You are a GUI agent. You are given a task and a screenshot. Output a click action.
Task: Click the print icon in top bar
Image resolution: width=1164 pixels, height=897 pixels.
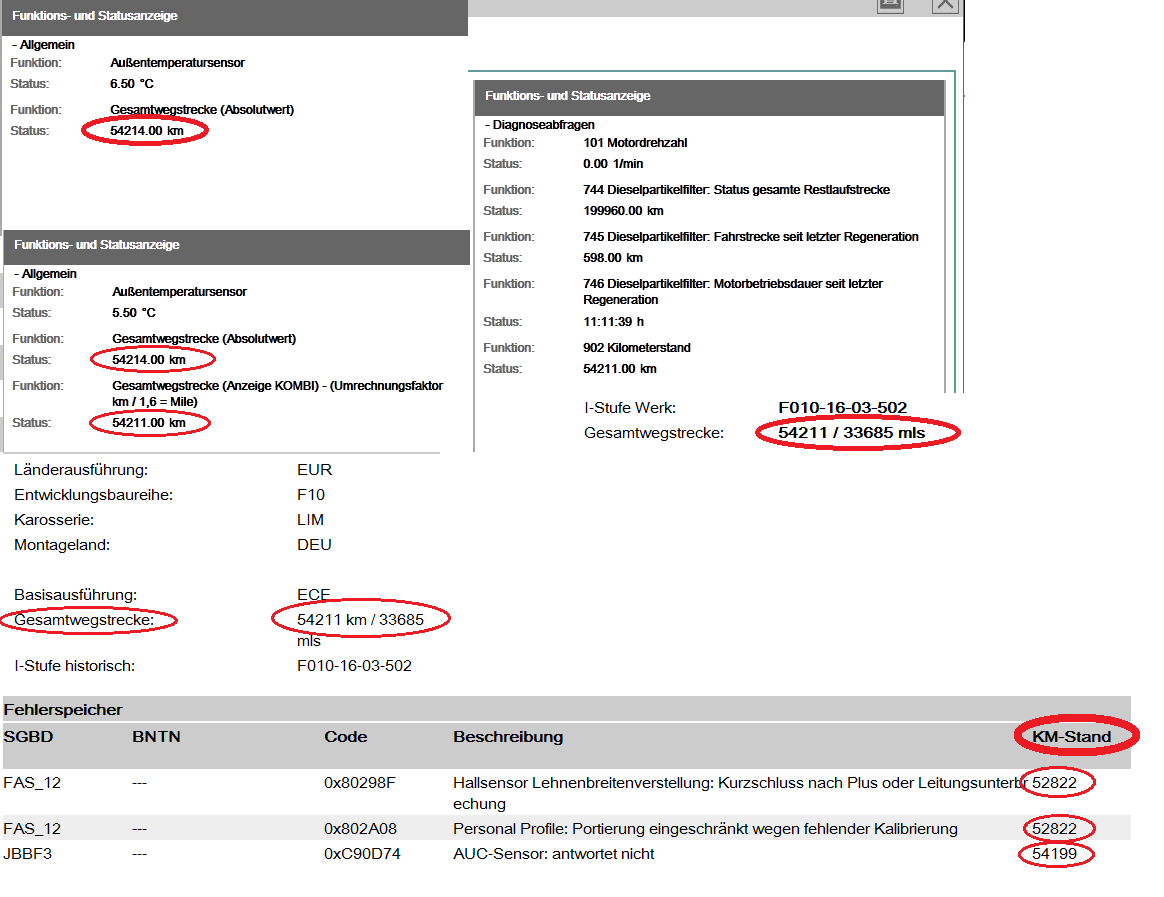point(890,5)
